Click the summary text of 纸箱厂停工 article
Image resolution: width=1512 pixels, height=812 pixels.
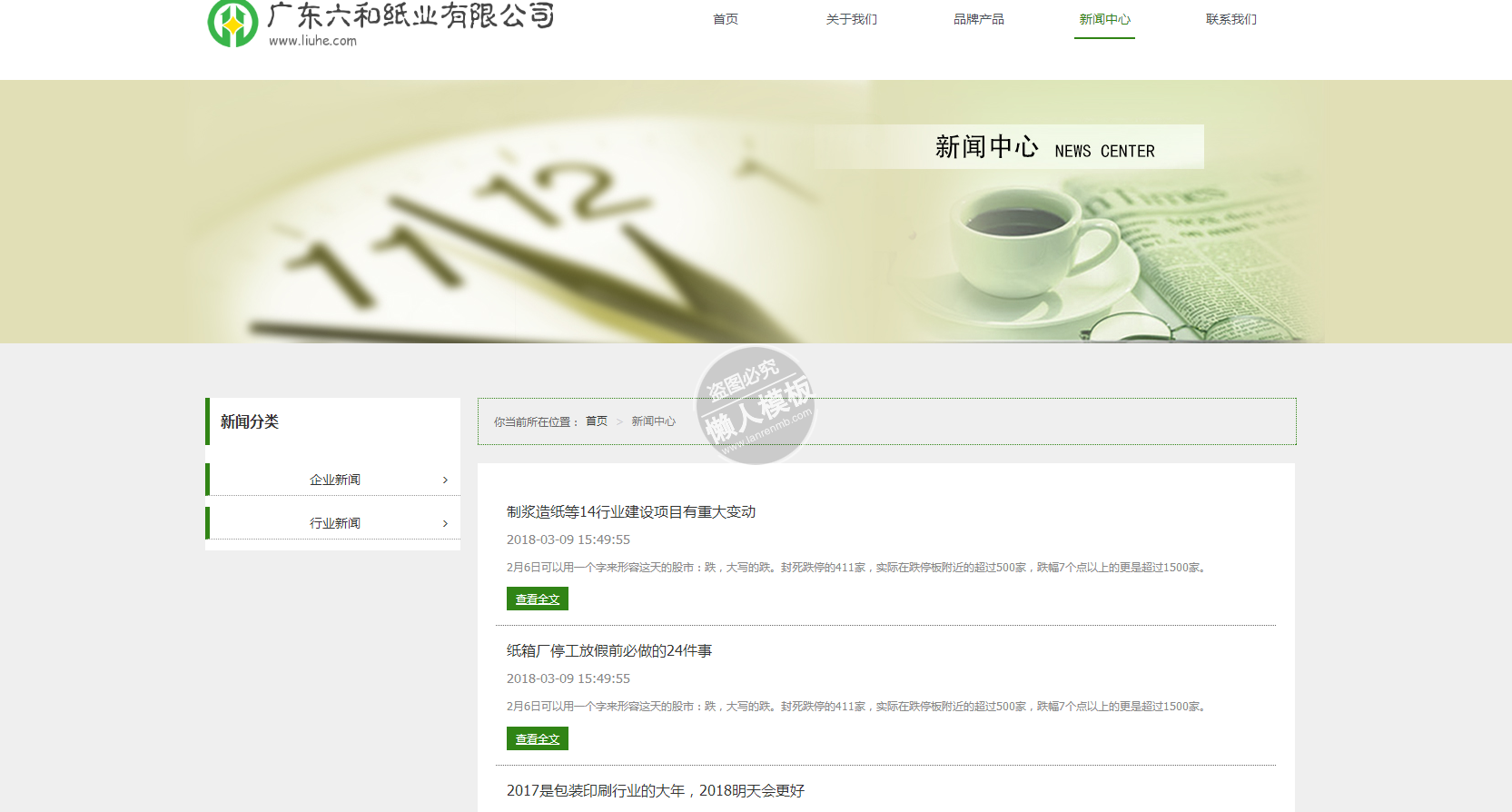[x=858, y=706]
